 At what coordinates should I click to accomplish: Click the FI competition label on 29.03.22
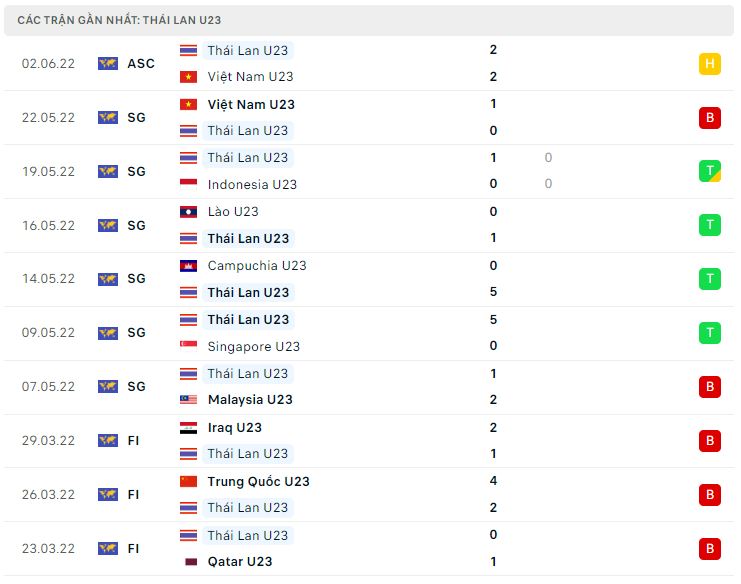click(133, 441)
